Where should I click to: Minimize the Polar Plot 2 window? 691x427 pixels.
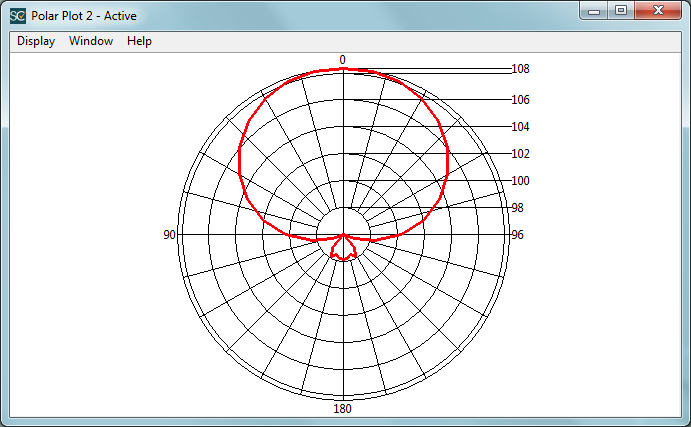pos(594,11)
